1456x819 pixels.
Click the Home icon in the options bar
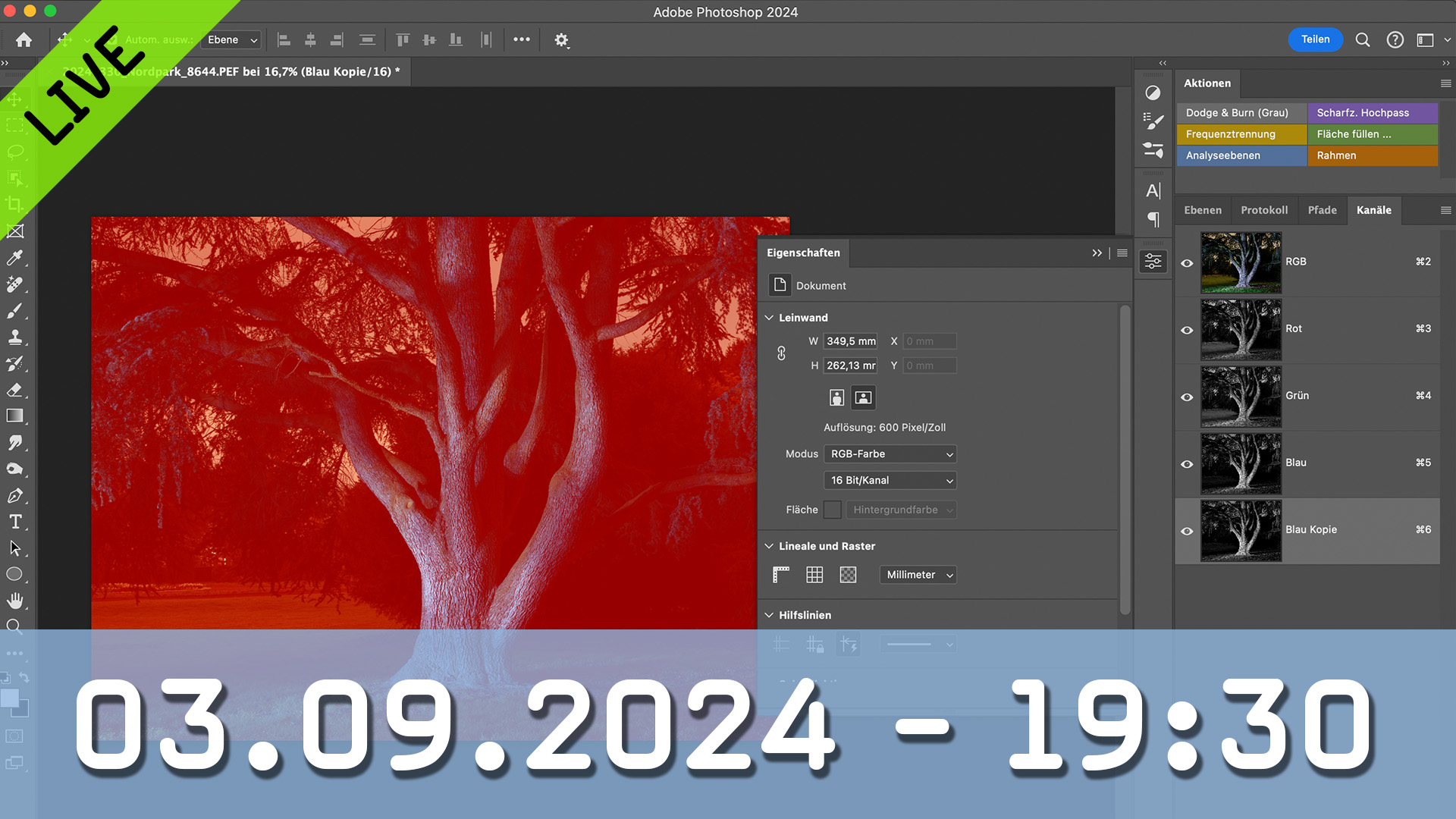[x=24, y=40]
